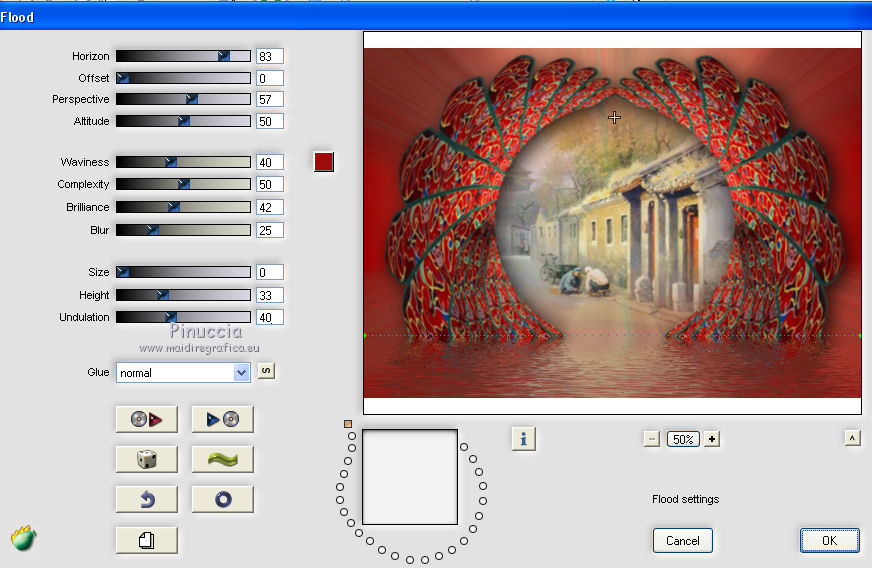
Task: Adjust the Offset slider
Action: click(183, 78)
